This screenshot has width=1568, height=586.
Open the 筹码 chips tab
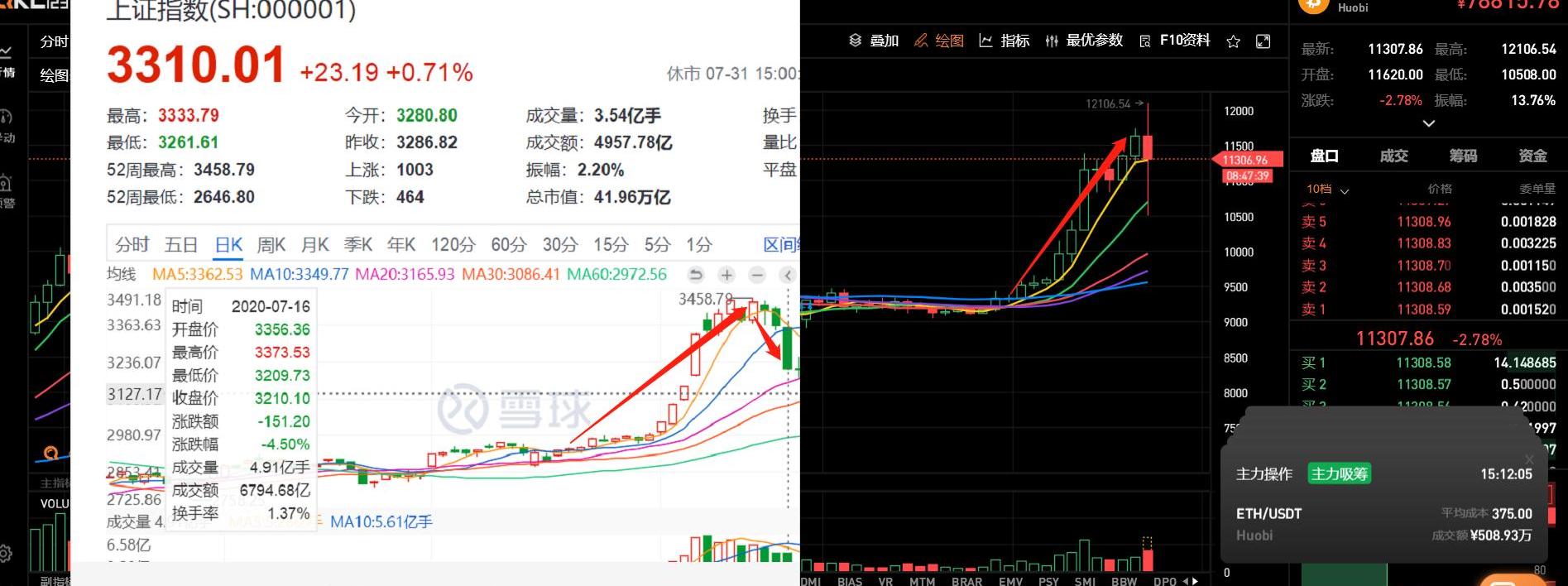pos(1463,156)
